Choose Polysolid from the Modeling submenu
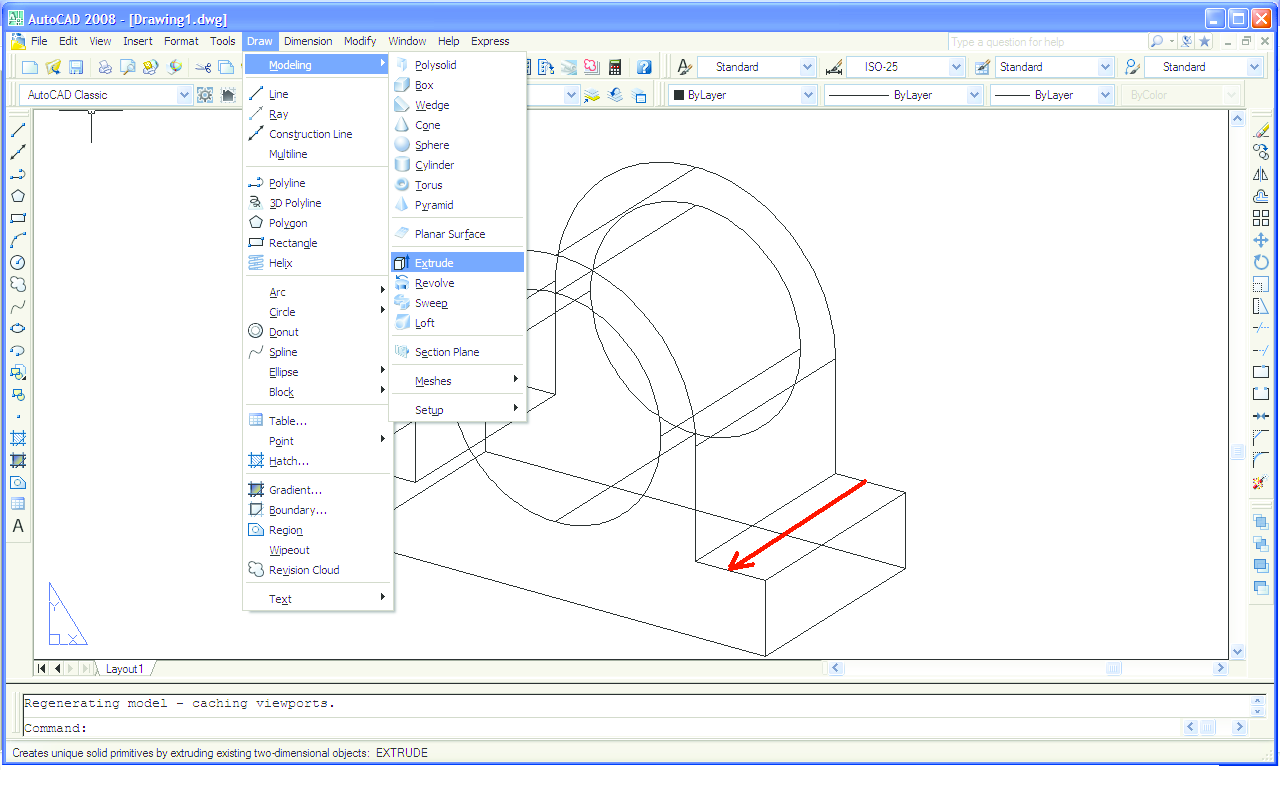 coord(457,65)
